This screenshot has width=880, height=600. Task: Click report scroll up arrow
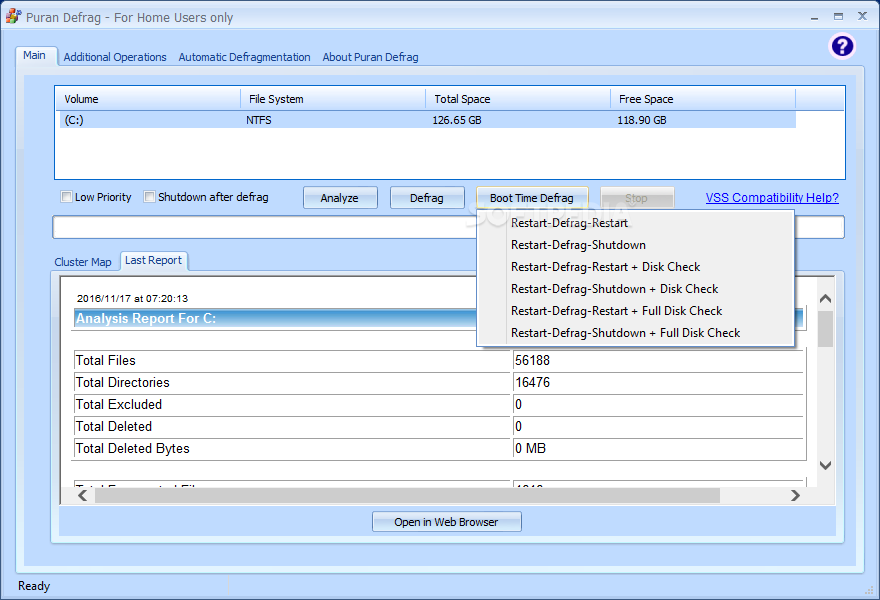click(x=825, y=299)
